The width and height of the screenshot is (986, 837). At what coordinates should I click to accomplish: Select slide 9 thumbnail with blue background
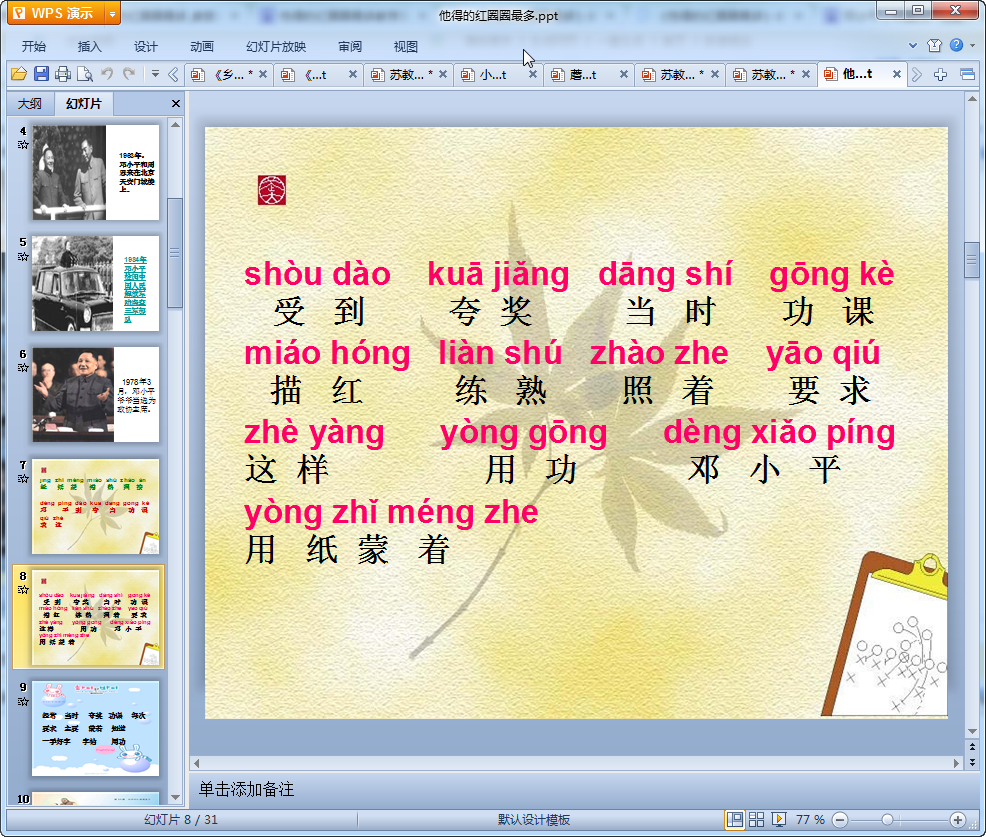tap(96, 728)
